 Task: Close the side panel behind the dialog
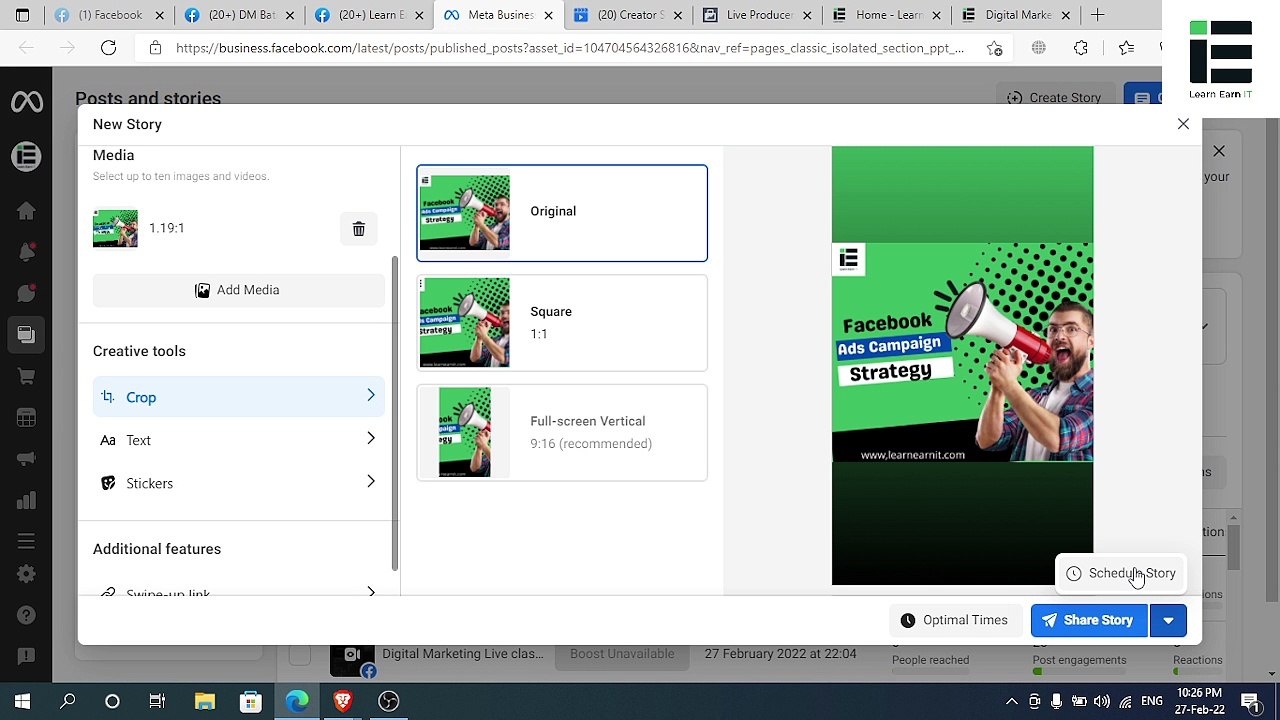(1219, 151)
